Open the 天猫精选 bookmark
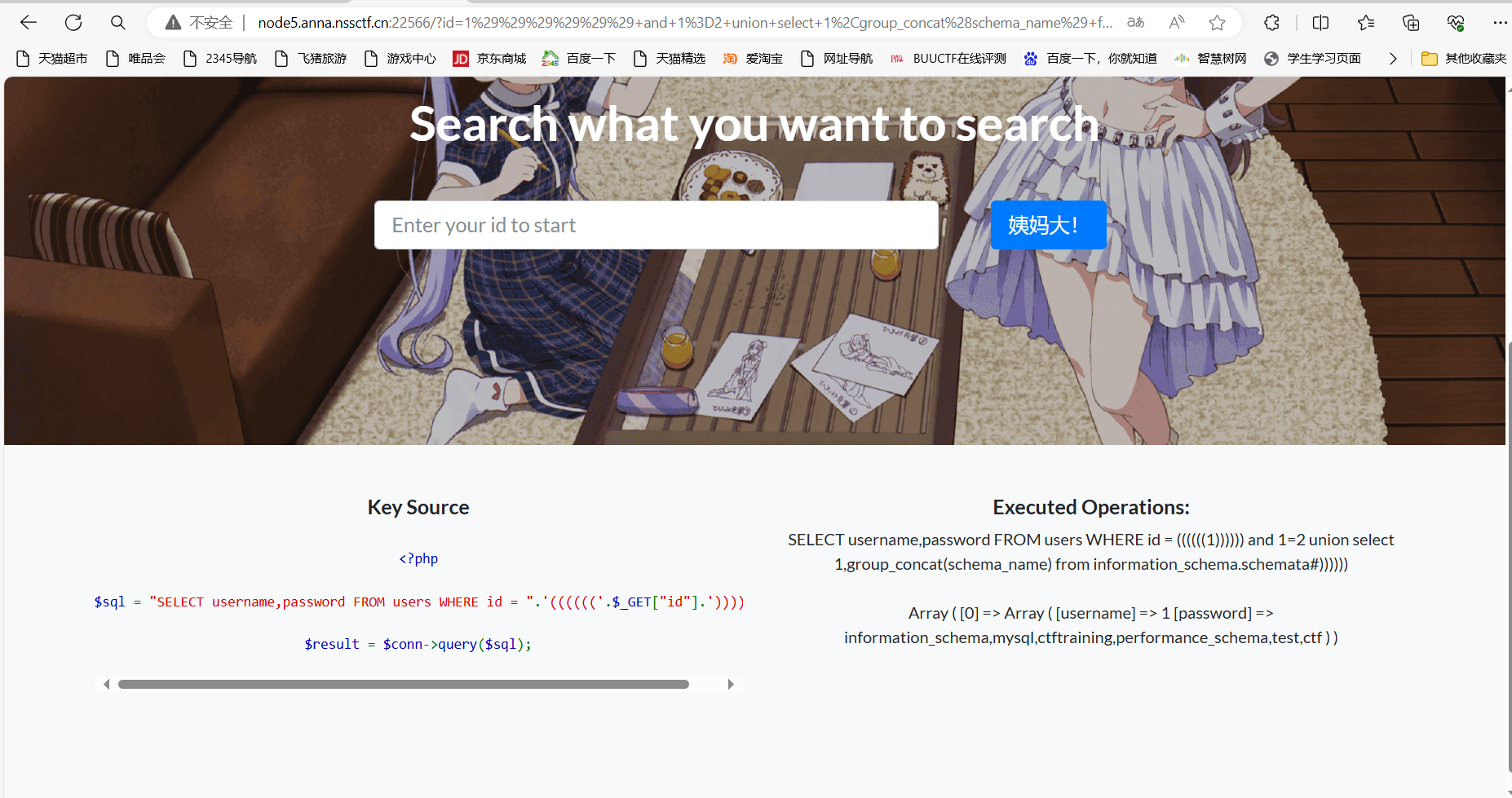Viewport: 1512px width, 798px height. coord(670,59)
